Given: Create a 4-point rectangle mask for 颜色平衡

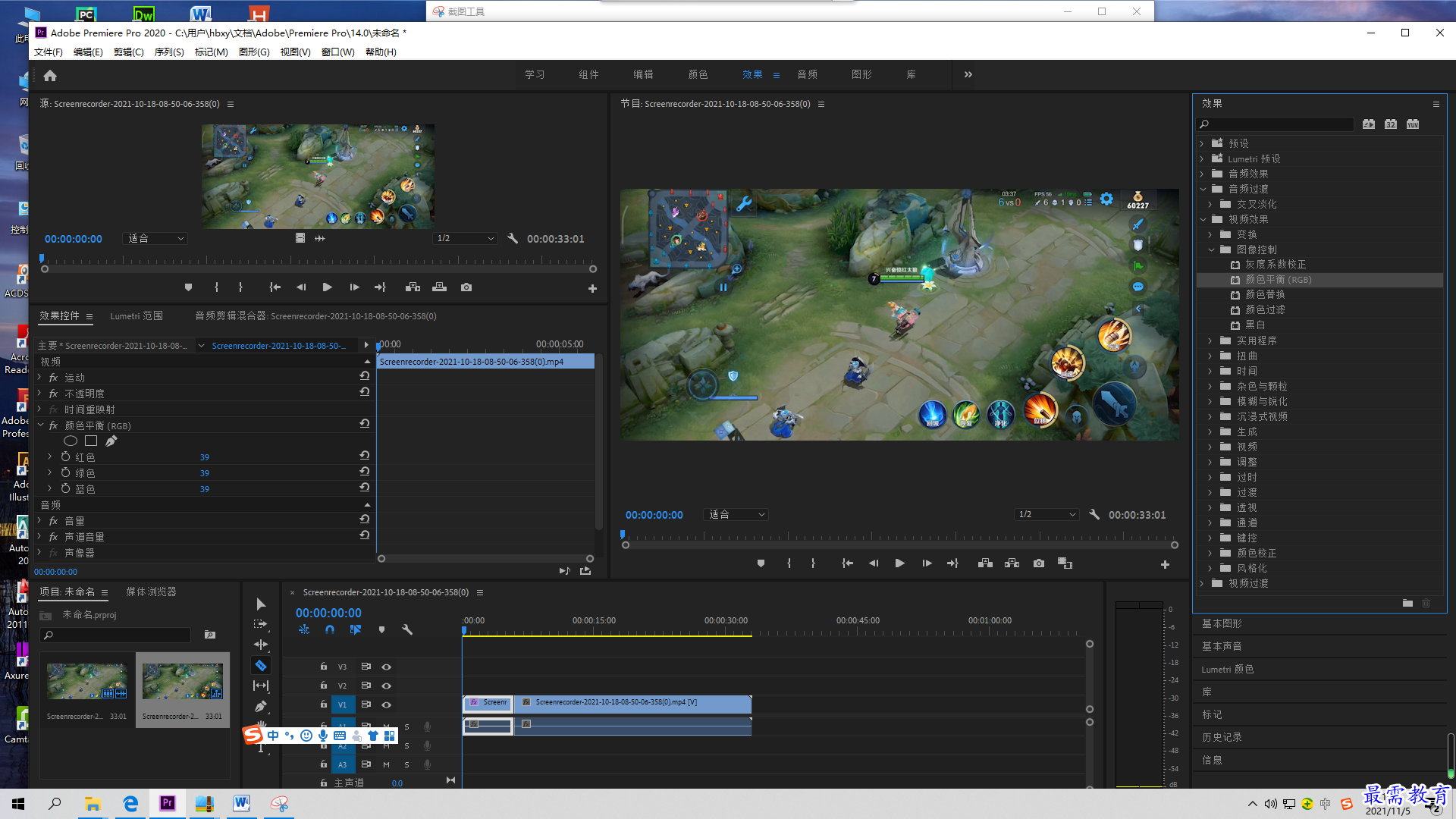Looking at the screenshot, I should 91,441.
